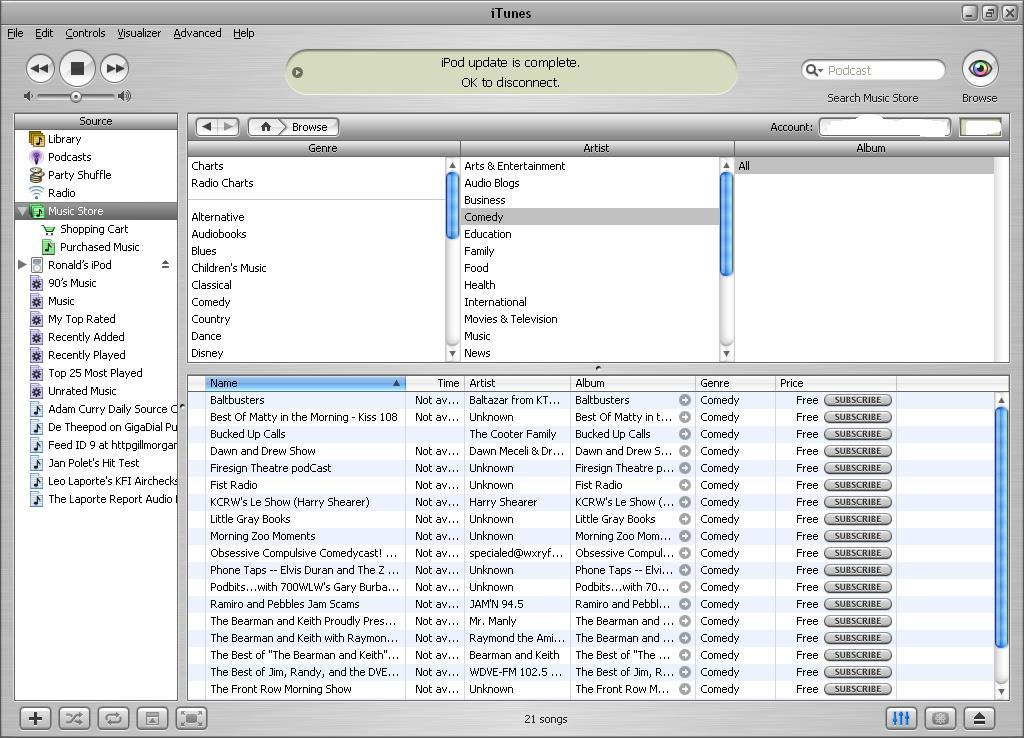Sort by the Time column header

click(x=435, y=383)
